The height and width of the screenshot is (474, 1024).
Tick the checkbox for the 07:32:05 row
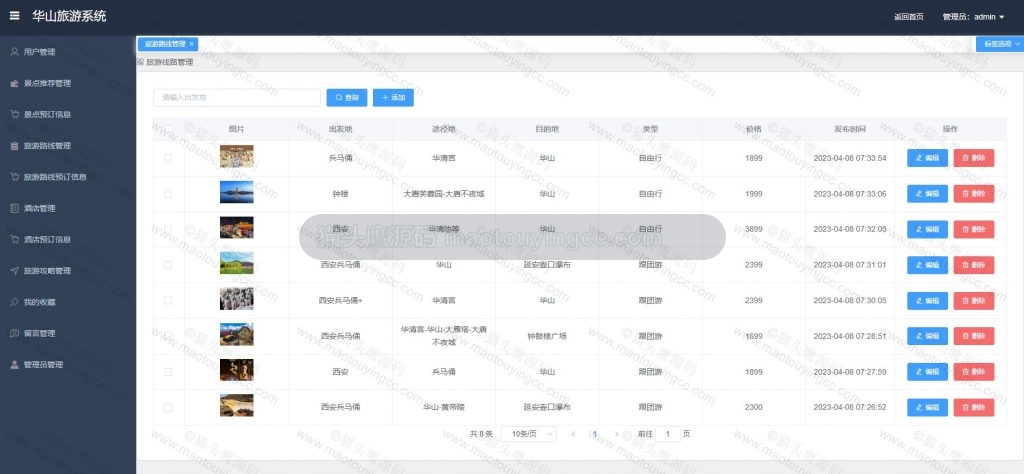(168, 229)
